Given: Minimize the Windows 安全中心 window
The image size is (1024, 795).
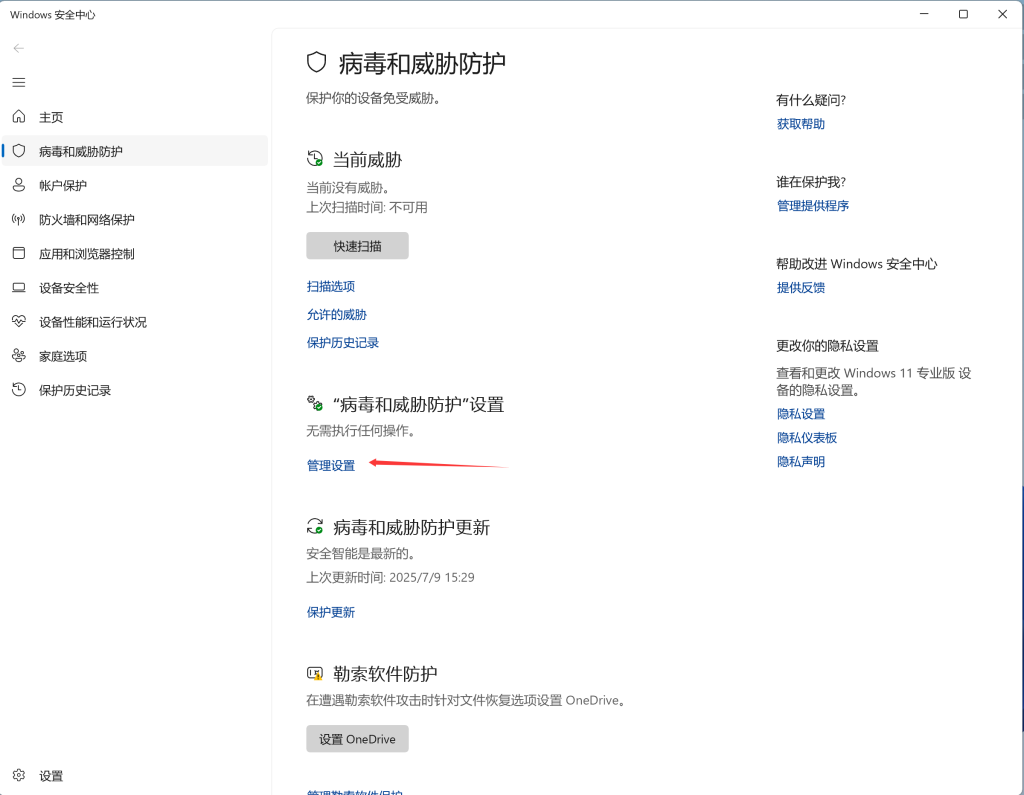Looking at the screenshot, I should (924, 14).
